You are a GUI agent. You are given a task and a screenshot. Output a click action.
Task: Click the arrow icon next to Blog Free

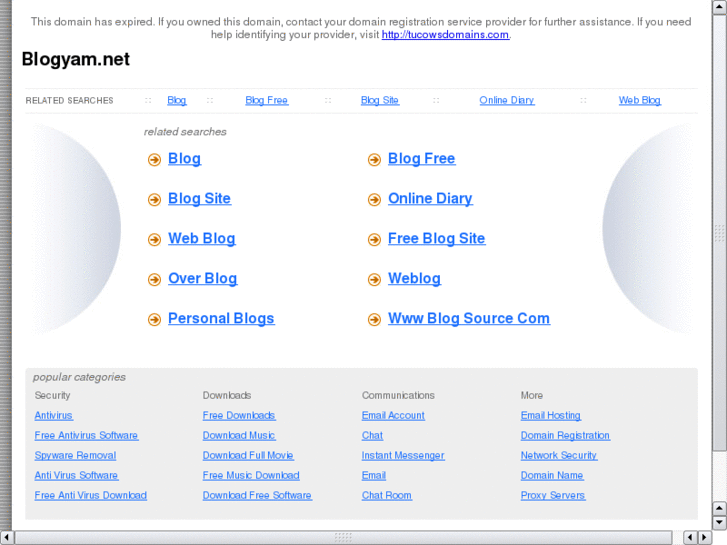[374, 160]
